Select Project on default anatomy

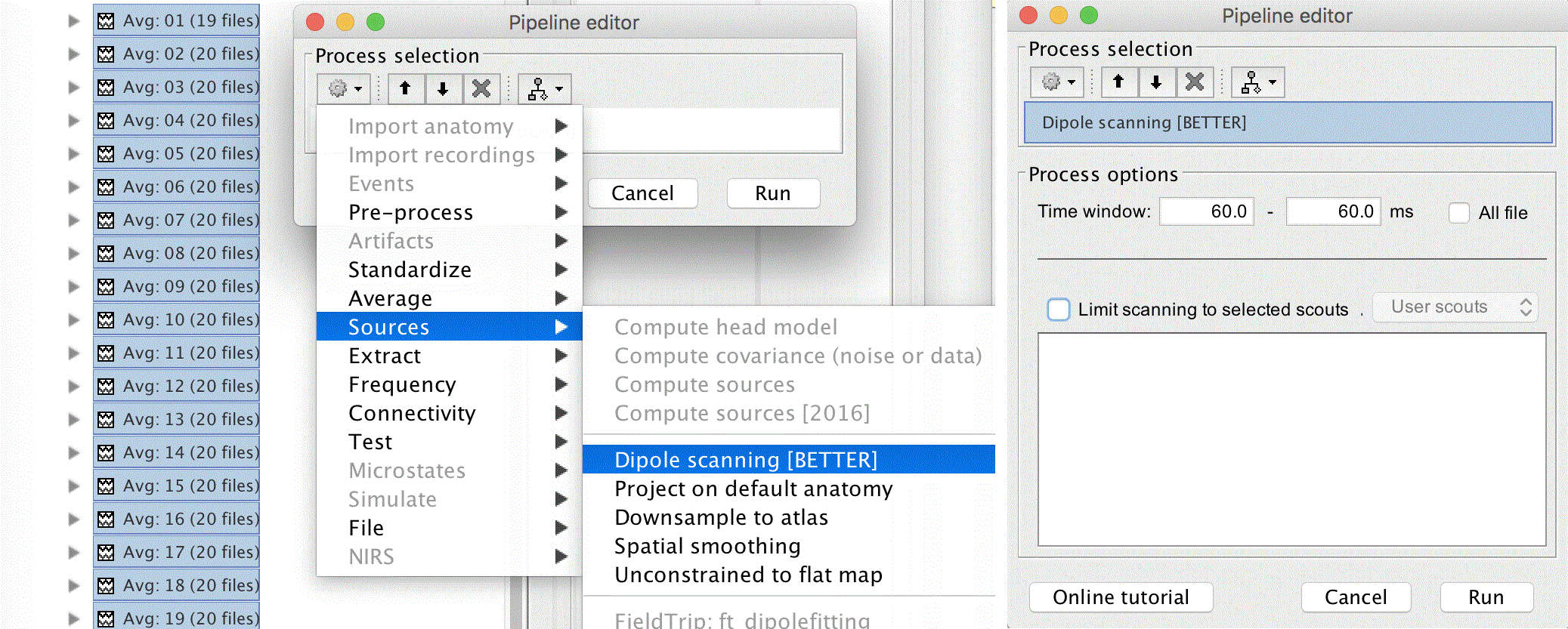point(753,489)
